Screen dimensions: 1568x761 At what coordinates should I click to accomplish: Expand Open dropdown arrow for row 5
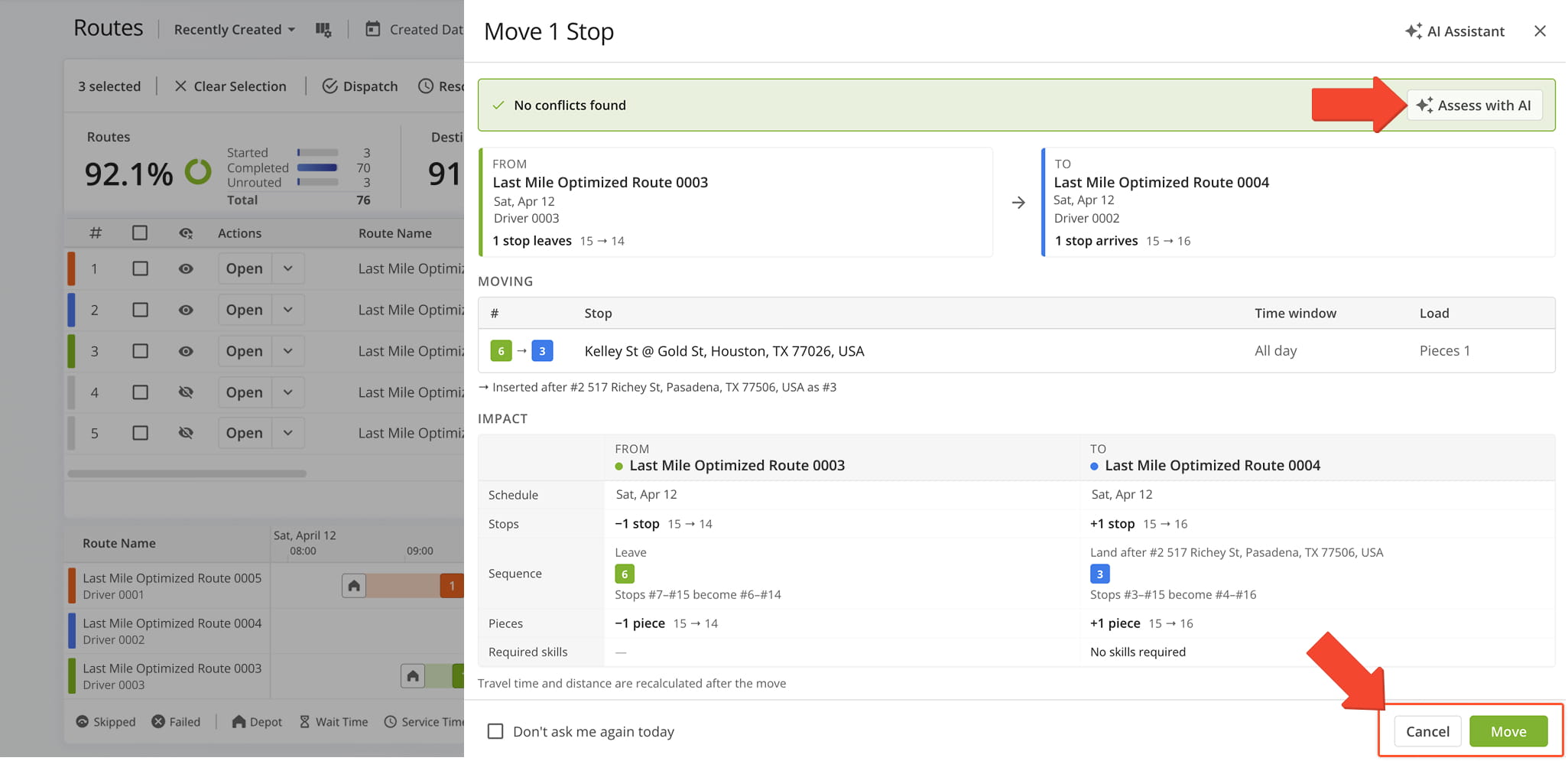coord(288,433)
